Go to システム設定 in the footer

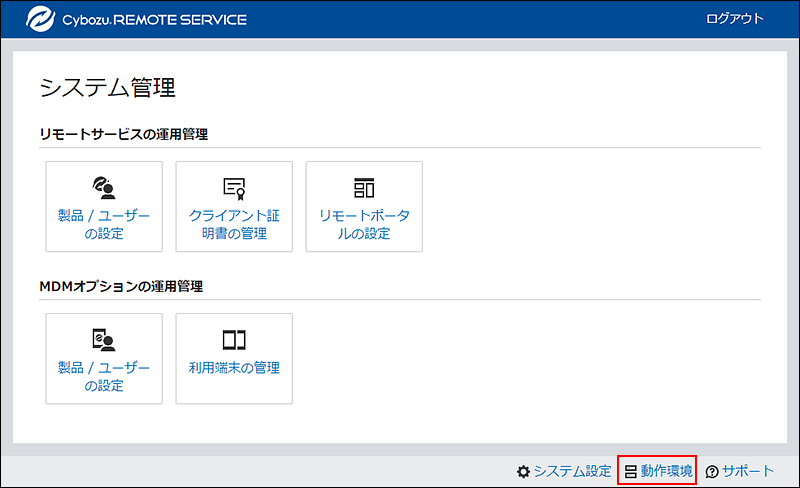pyautogui.click(x=572, y=471)
